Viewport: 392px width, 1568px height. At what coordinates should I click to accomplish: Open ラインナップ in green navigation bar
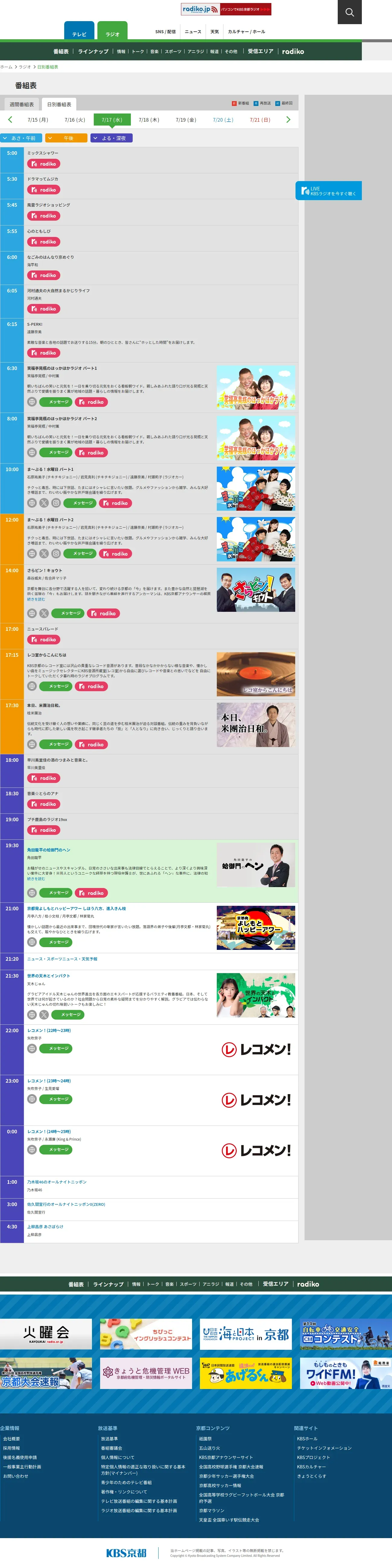click(93, 51)
